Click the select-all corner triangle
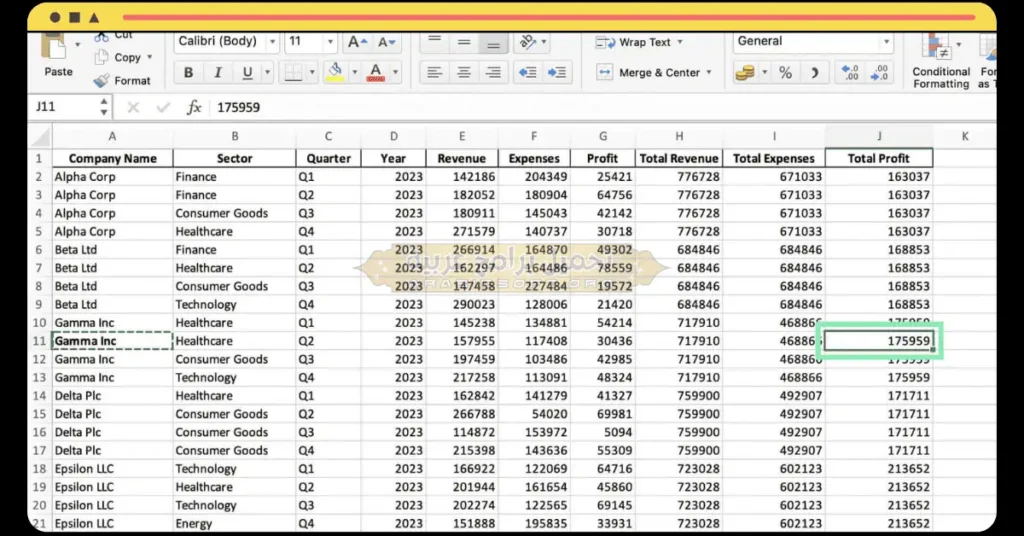The image size is (1024, 536). [x=40, y=136]
